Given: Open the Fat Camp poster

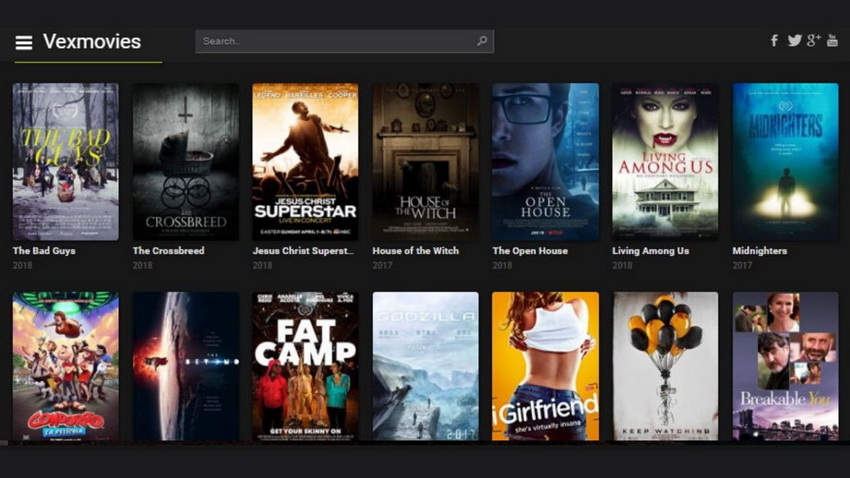Looking at the screenshot, I should [x=305, y=366].
